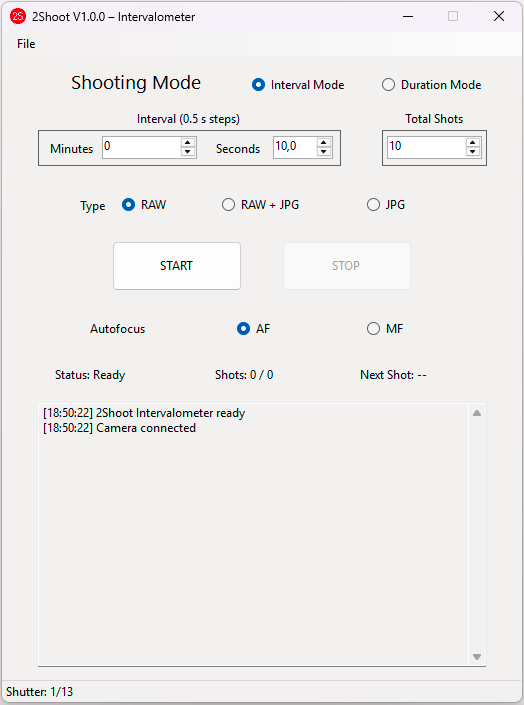Click the log scroll up arrow

[x=477, y=413]
